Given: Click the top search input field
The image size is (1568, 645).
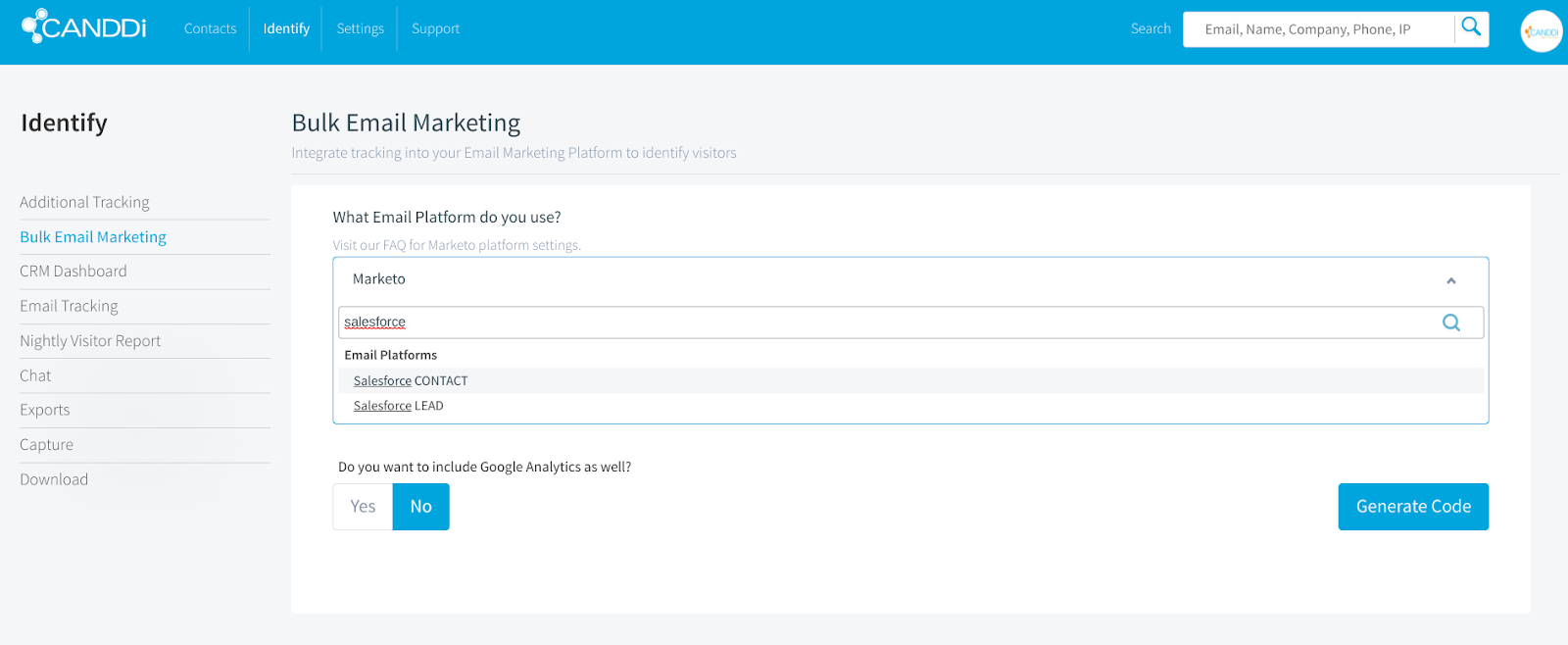Looking at the screenshot, I should pyautogui.click(x=1318, y=29).
